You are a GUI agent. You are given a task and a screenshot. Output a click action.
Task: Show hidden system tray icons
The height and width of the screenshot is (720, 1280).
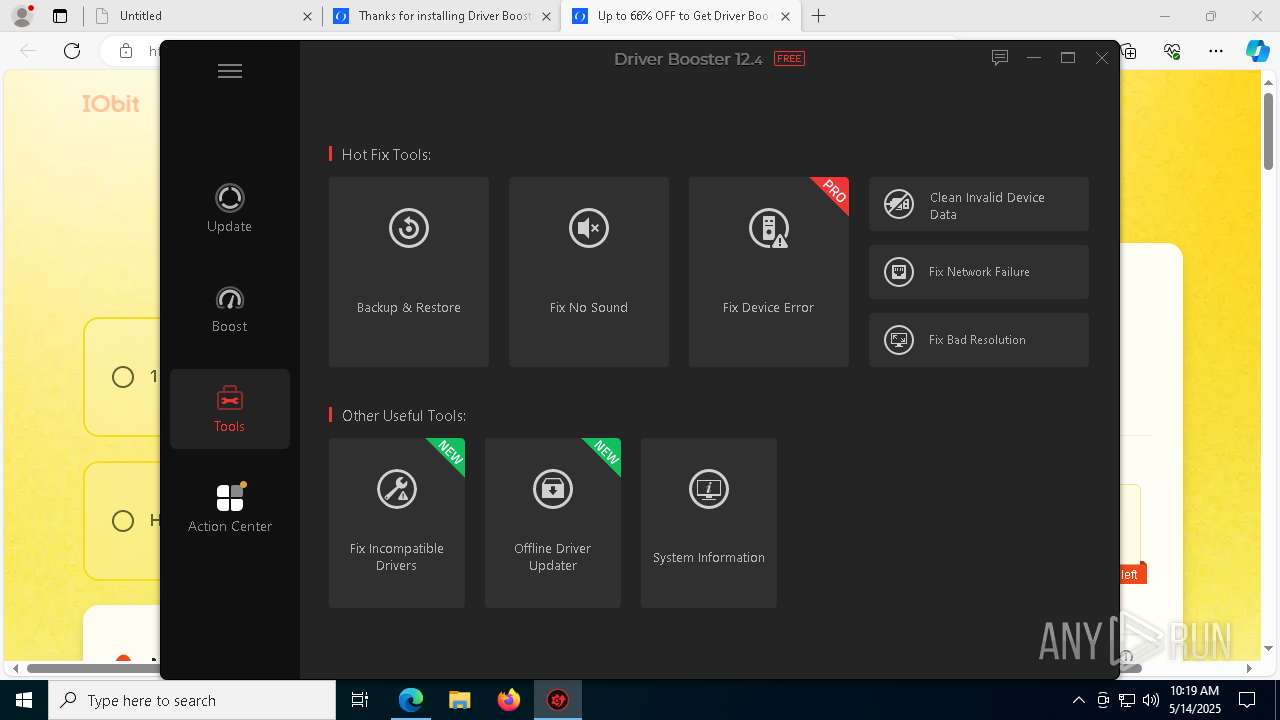pos(1078,700)
